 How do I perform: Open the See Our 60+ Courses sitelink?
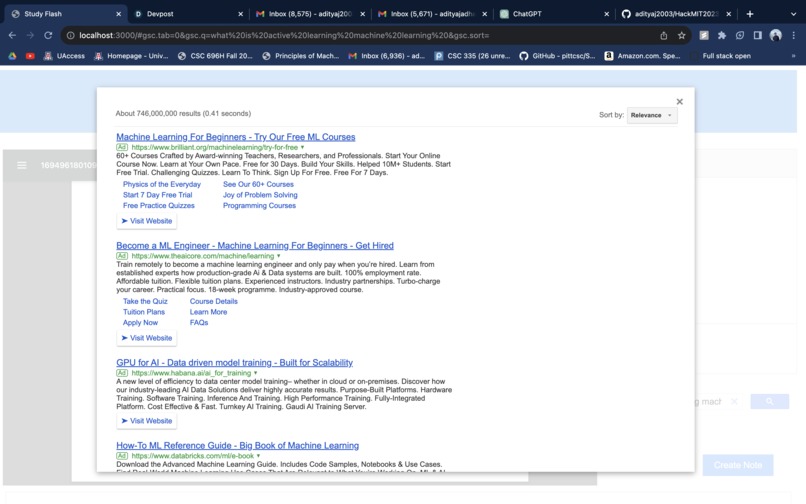[x=258, y=184]
